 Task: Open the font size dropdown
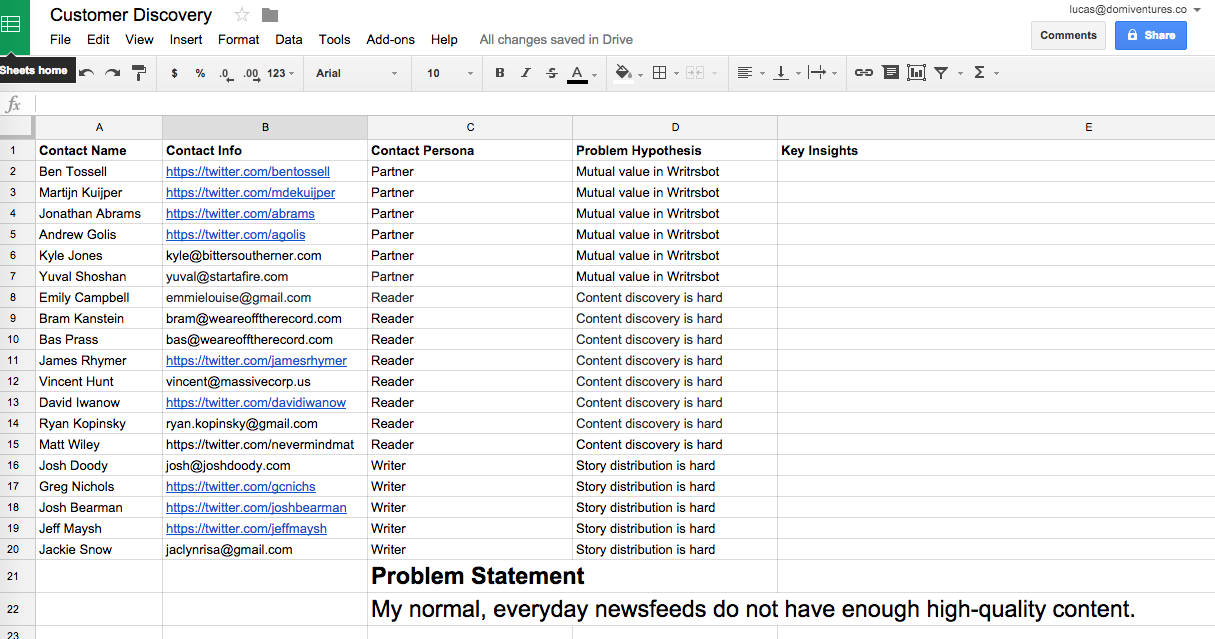pos(449,73)
